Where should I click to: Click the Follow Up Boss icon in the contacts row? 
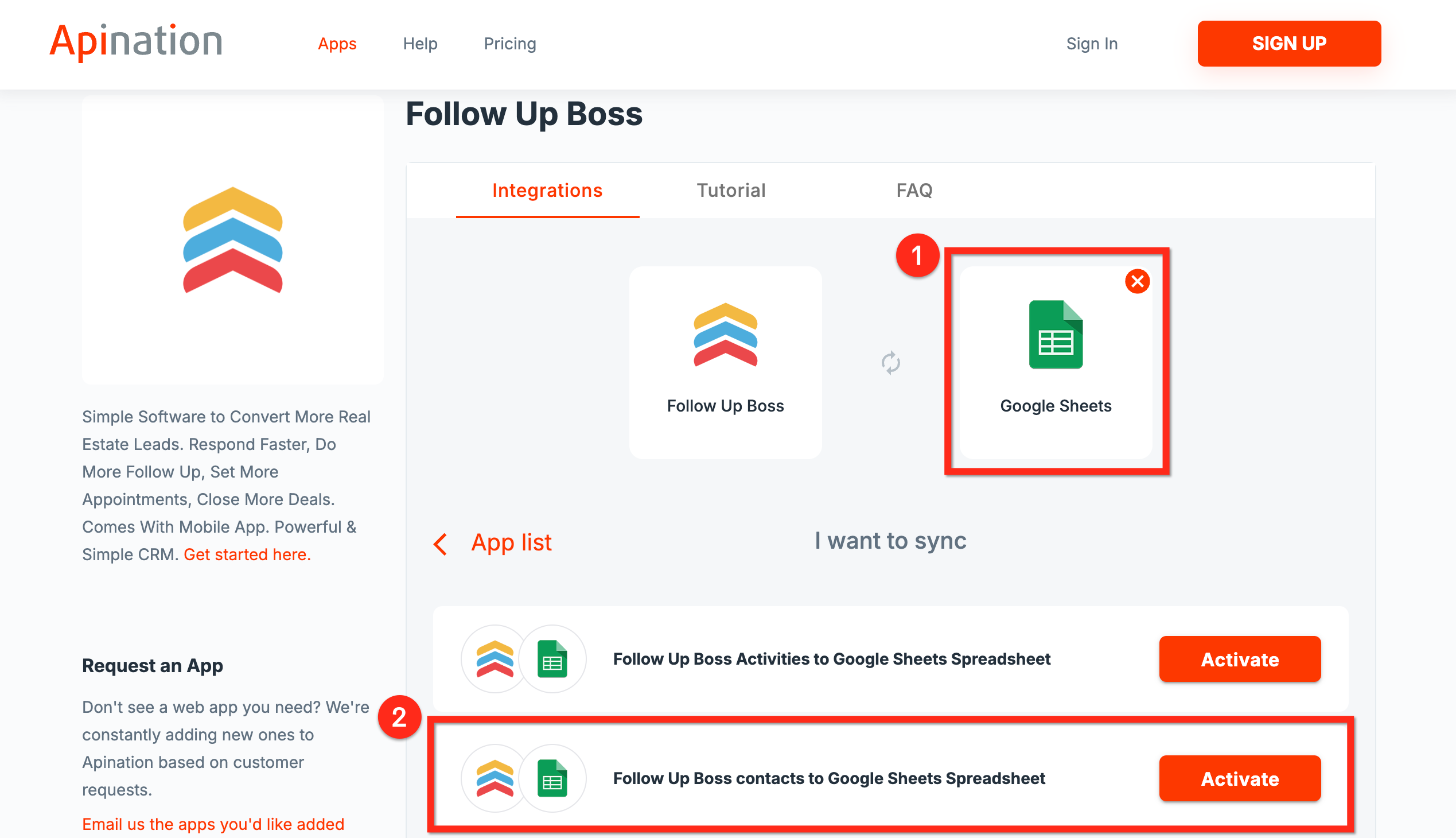click(495, 779)
